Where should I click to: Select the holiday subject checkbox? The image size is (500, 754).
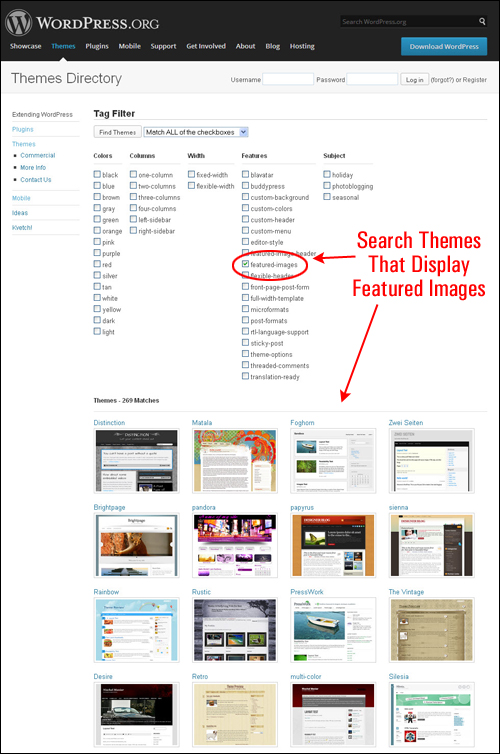[327, 174]
